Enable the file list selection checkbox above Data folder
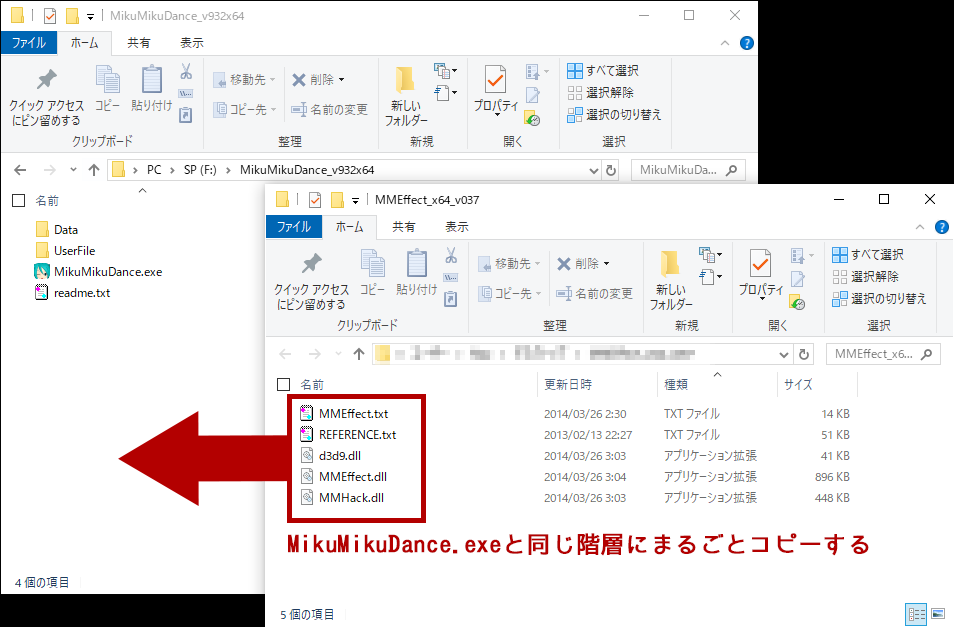 17,199
